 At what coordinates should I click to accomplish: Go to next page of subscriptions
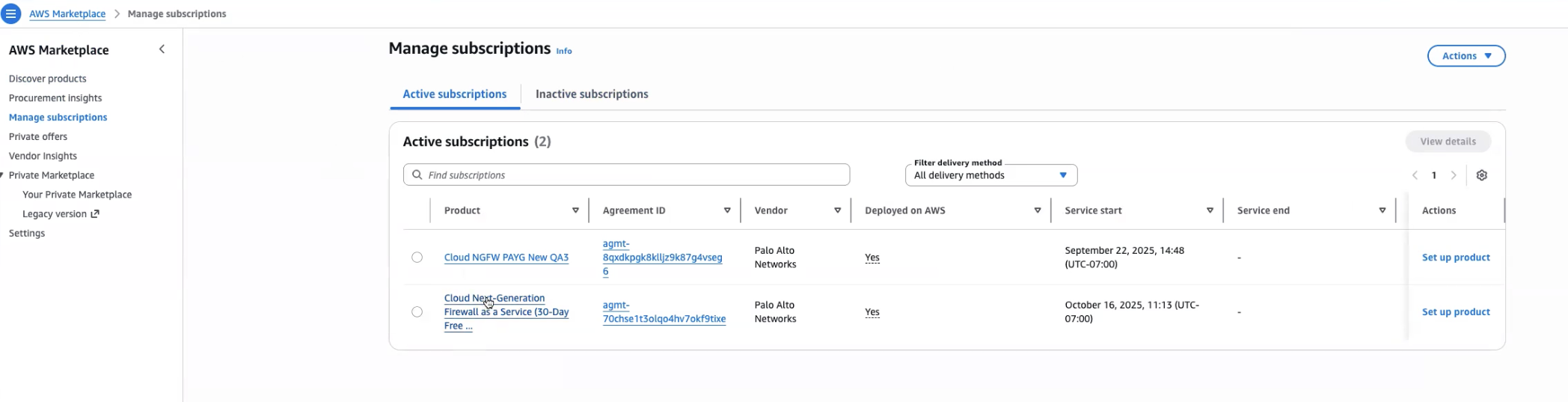(1454, 175)
